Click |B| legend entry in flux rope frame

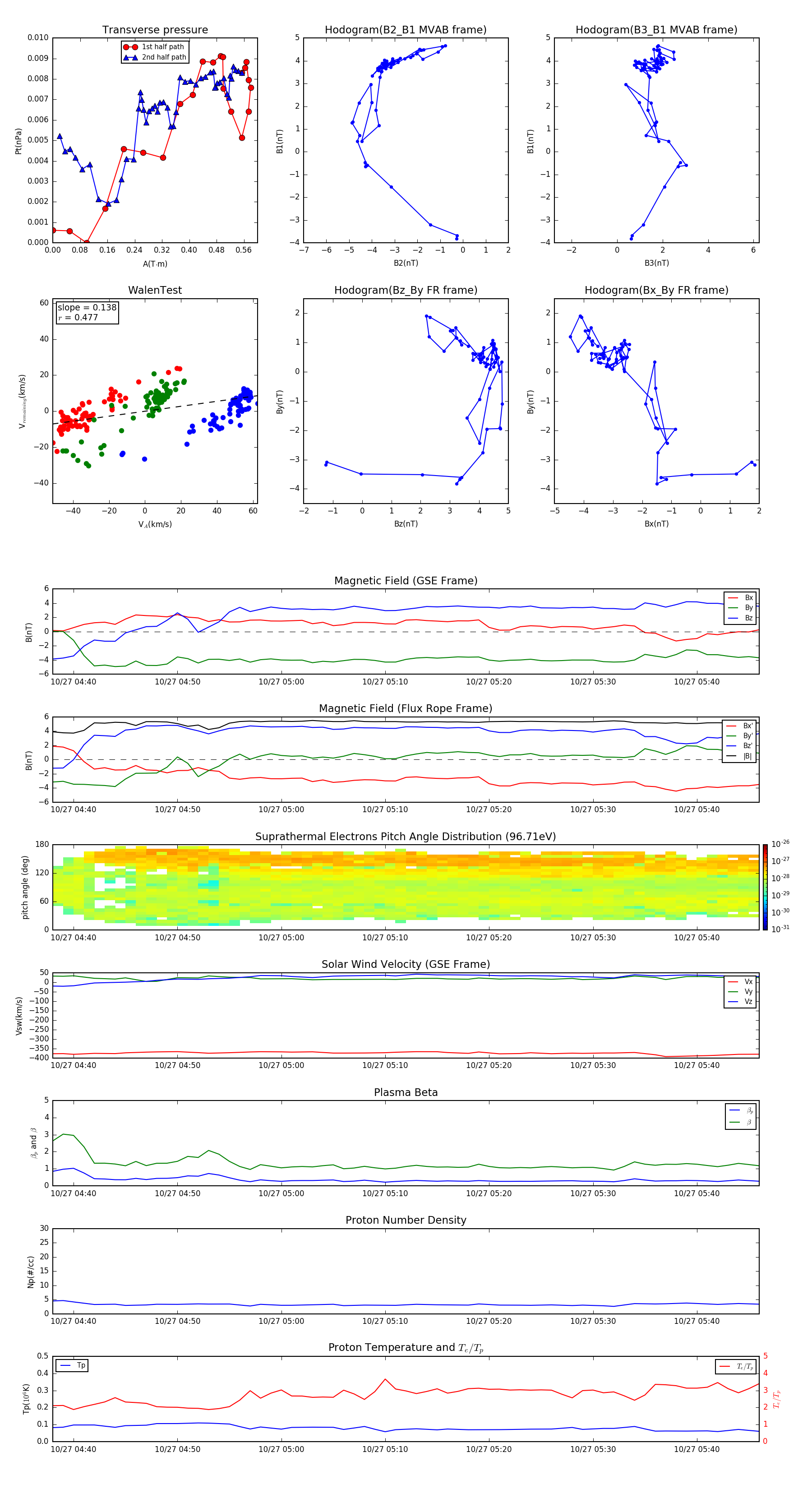click(x=740, y=756)
